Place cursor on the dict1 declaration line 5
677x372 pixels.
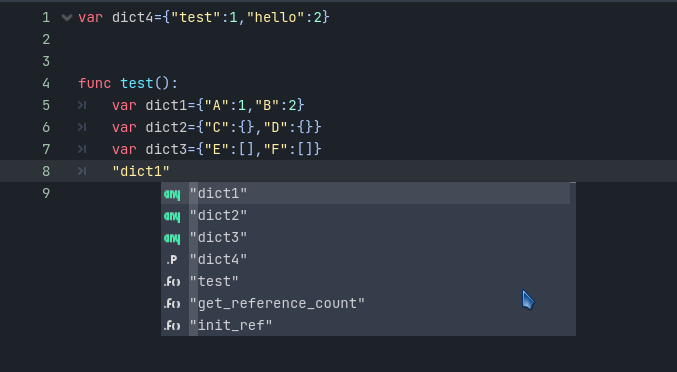208,105
